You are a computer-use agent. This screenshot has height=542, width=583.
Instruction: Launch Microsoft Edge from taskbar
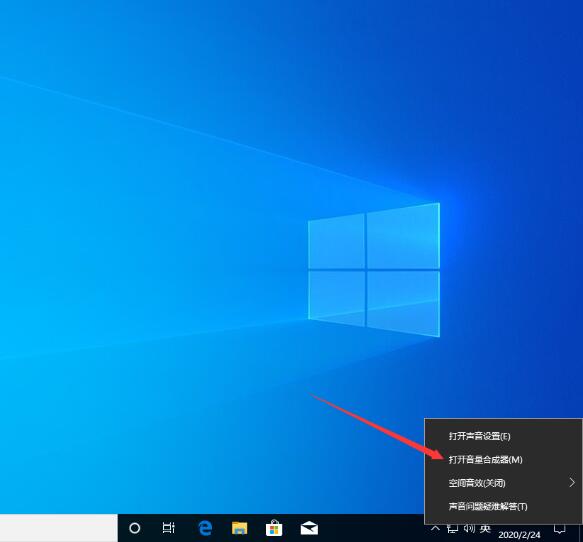205,528
